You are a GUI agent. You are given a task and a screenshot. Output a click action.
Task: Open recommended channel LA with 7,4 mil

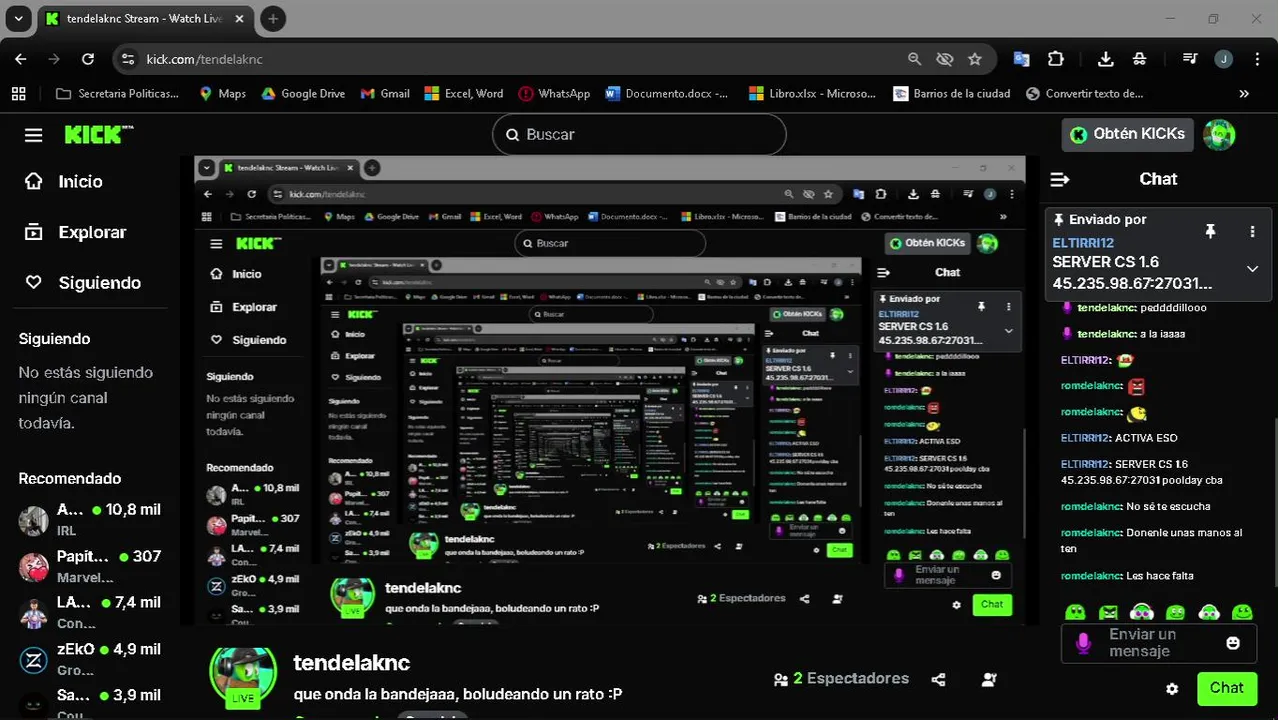pyautogui.click(x=90, y=613)
